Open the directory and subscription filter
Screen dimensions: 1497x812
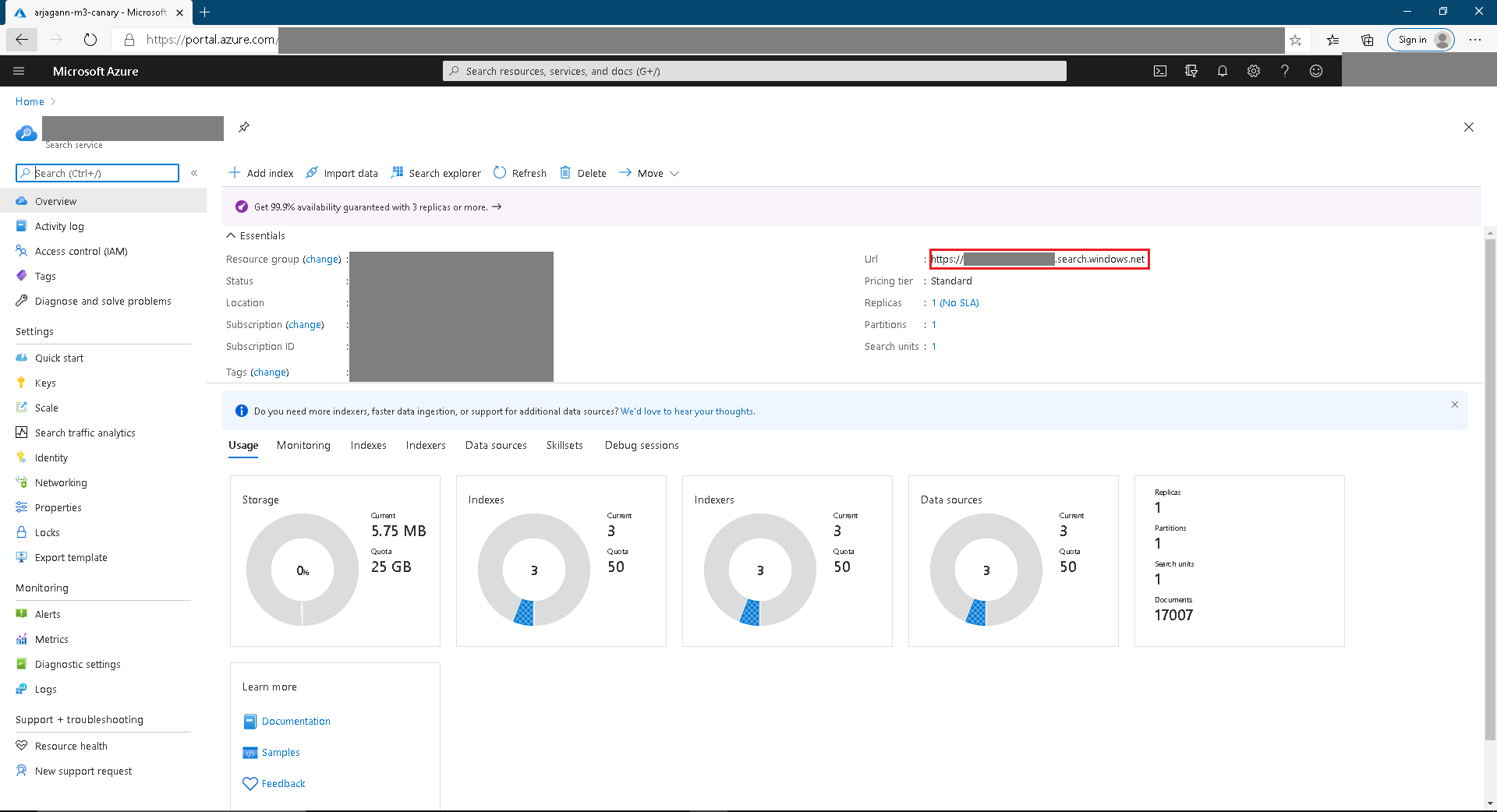coord(1191,71)
